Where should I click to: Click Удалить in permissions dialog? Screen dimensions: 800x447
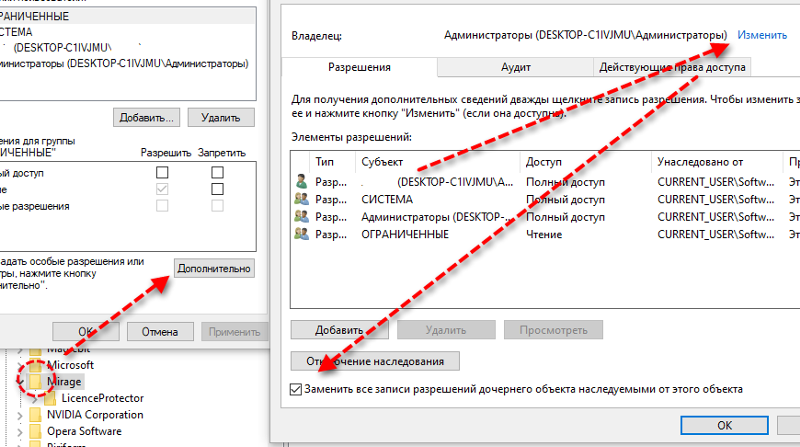pyautogui.click(x=221, y=118)
